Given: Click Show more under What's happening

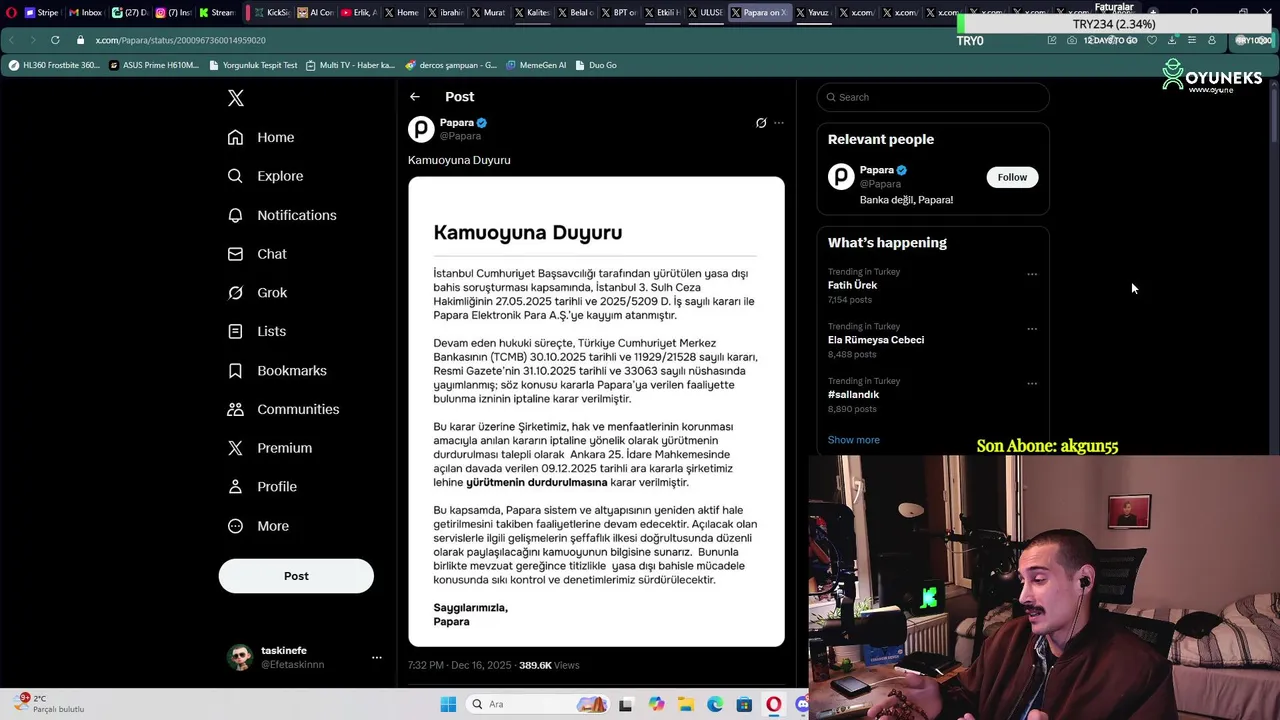Looking at the screenshot, I should coord(854,440).
